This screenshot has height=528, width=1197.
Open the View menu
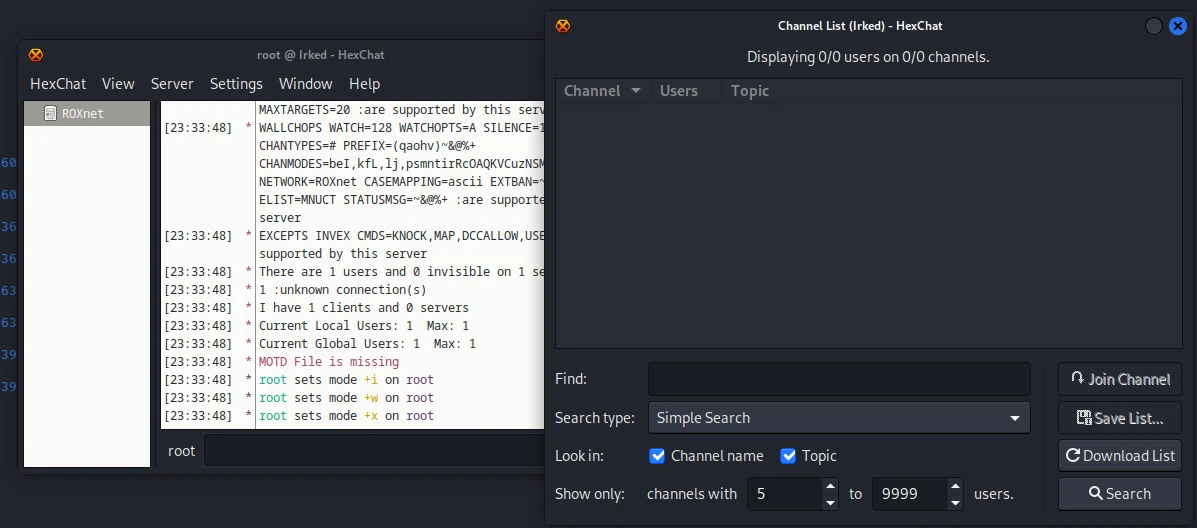(118, 84)
